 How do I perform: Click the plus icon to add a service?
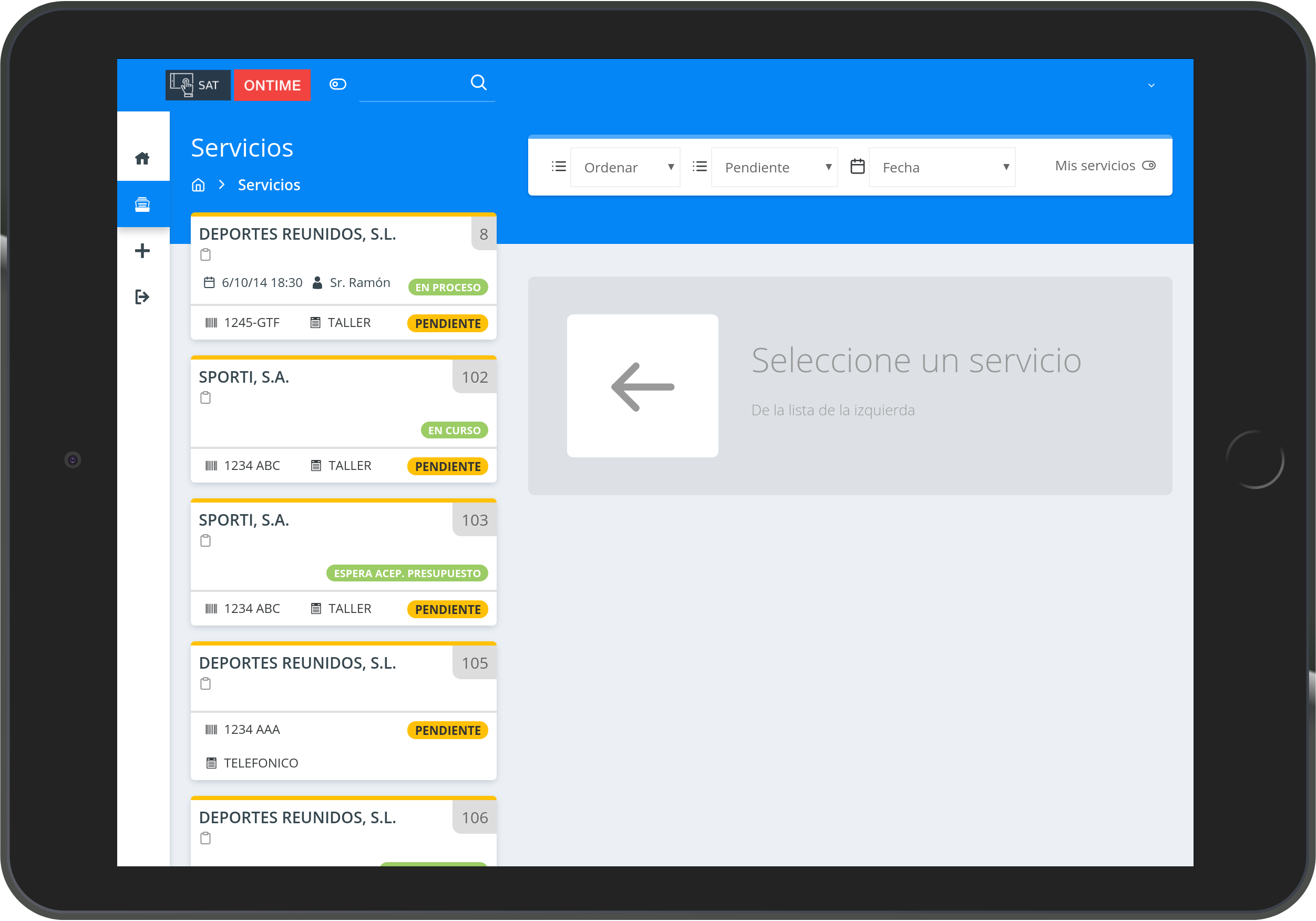[142, 251]
